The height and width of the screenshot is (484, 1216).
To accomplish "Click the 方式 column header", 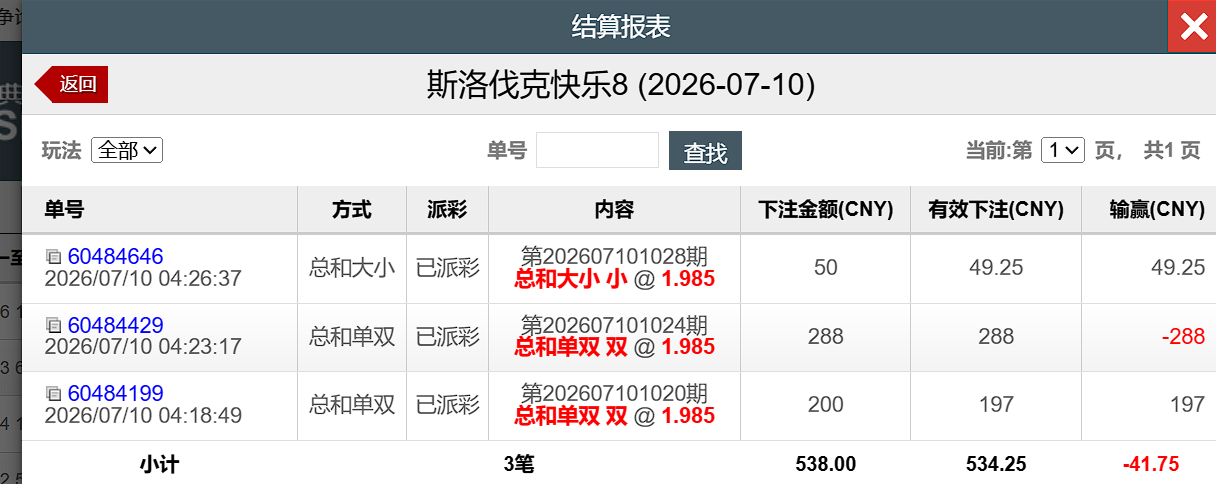I will (x=352, y=210).
